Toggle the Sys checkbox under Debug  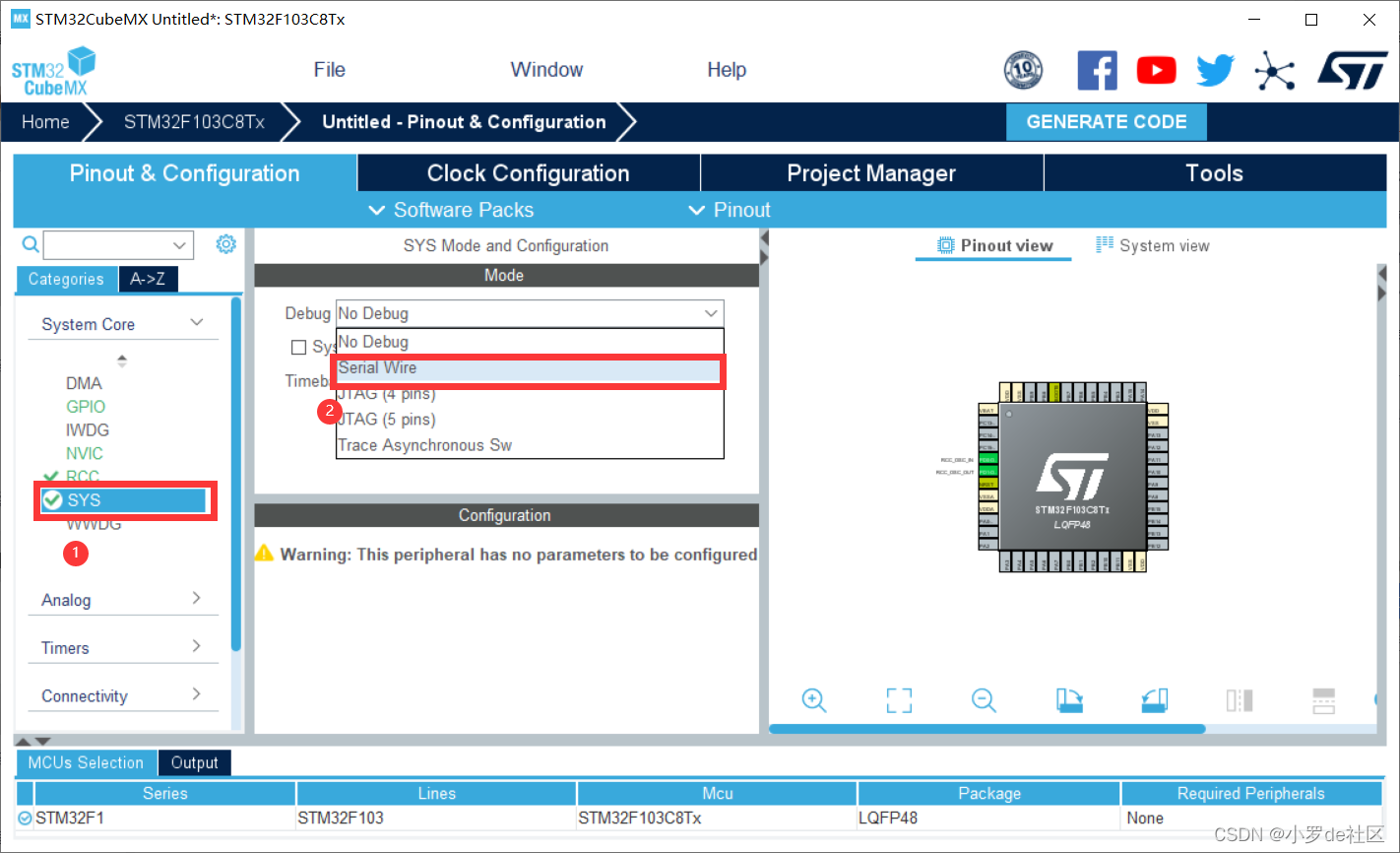[298, 348]
